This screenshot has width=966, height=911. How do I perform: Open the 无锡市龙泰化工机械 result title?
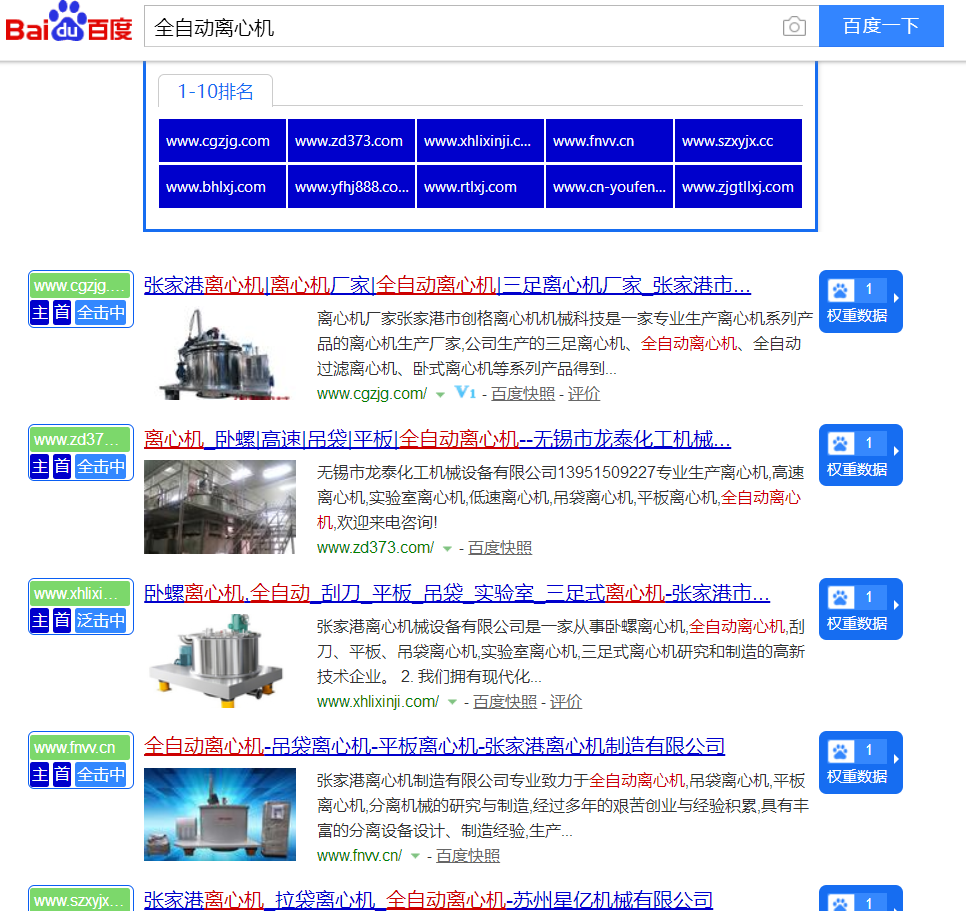(x=437, y=439)
